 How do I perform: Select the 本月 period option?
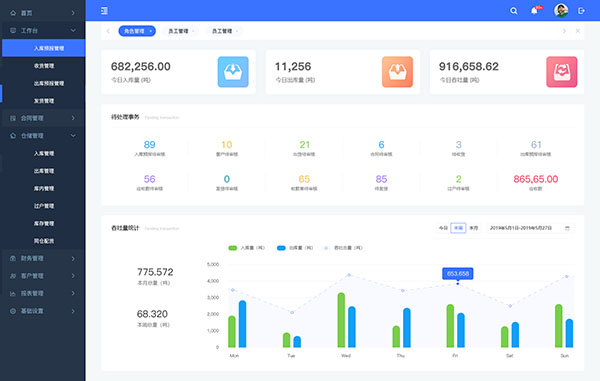pyautogui.click(x=474, y=228)
